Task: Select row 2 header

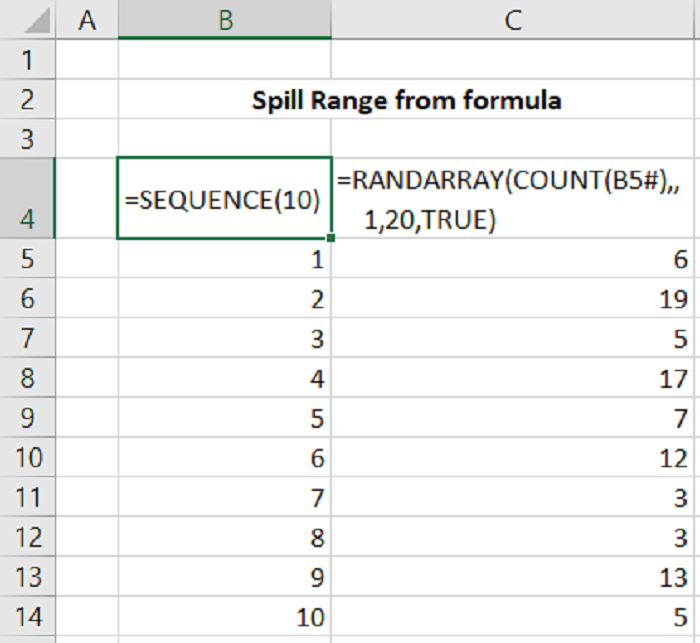Action: click(28, 99)
